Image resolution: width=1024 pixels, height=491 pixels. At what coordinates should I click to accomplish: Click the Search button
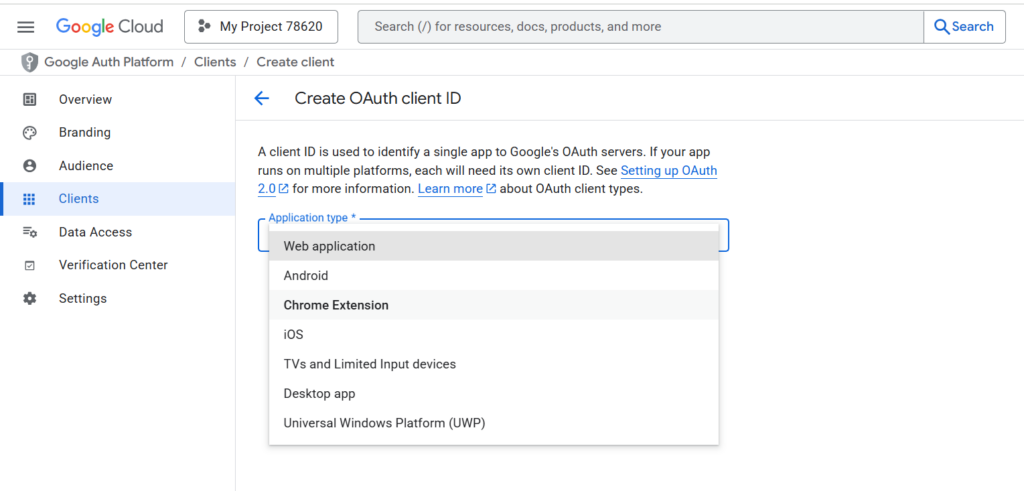tap(964, 27)
